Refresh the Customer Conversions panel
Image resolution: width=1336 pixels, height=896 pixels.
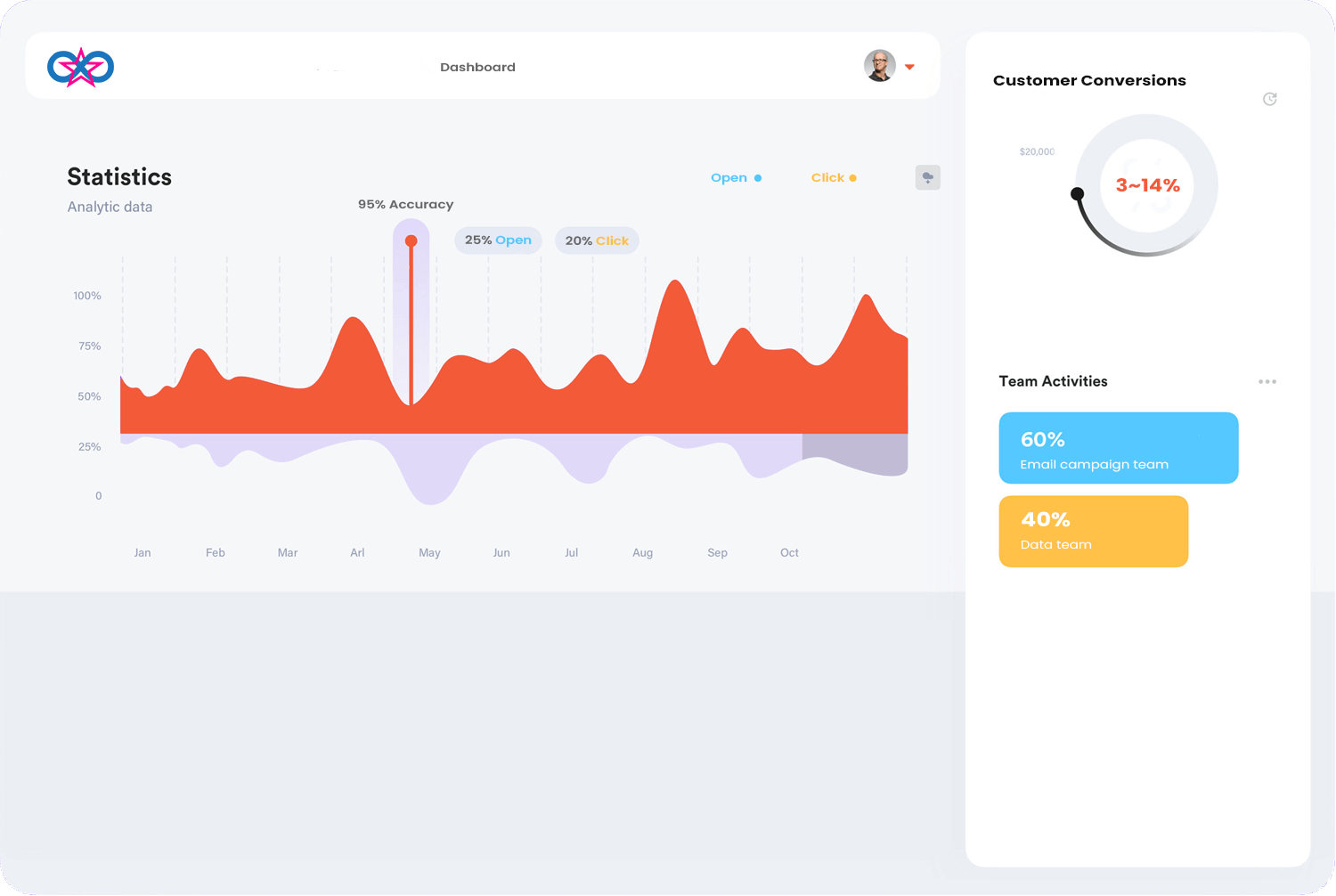tap(1269, 99)
